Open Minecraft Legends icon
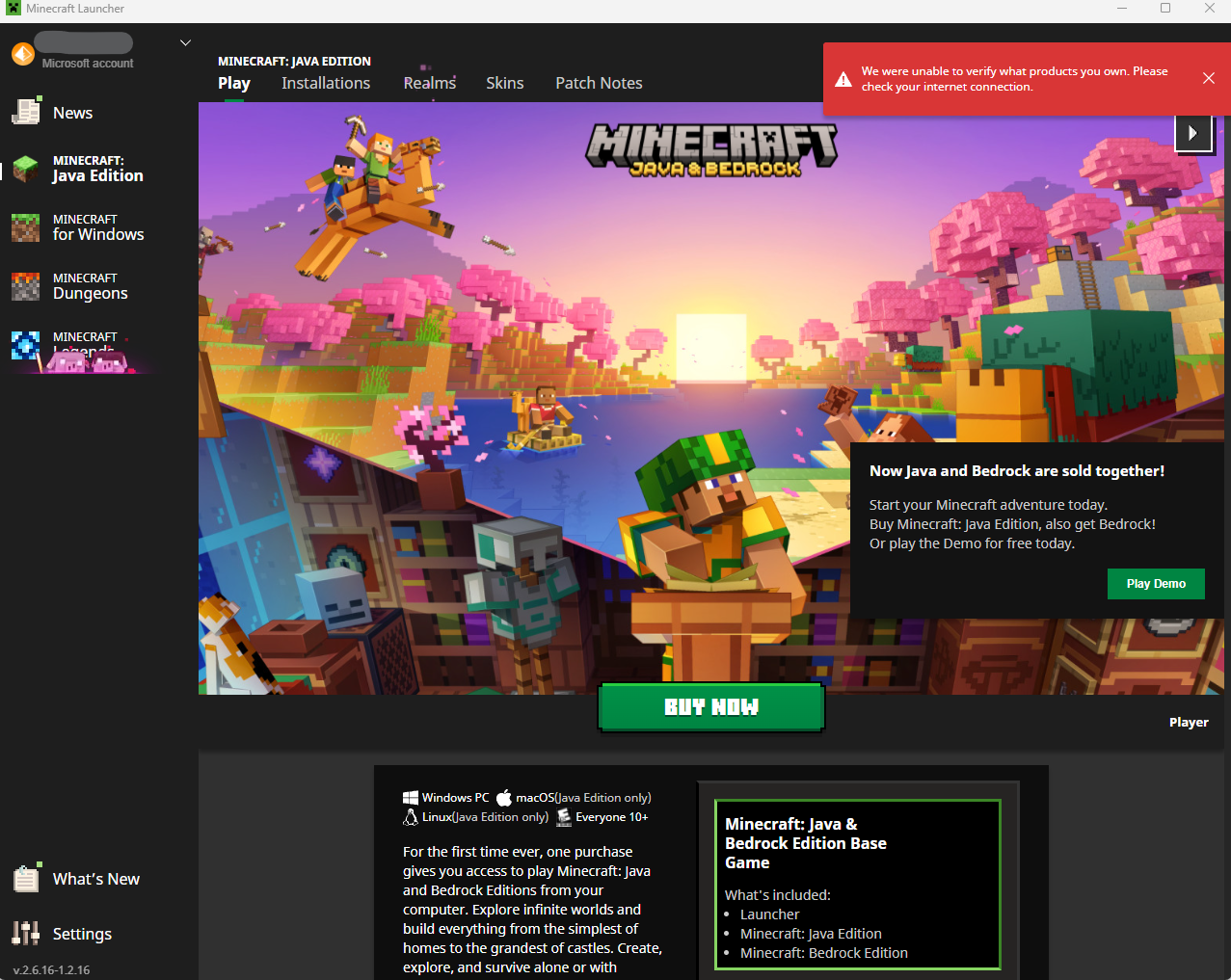This screenshot has height=980, width=1231. click(26, 346)
